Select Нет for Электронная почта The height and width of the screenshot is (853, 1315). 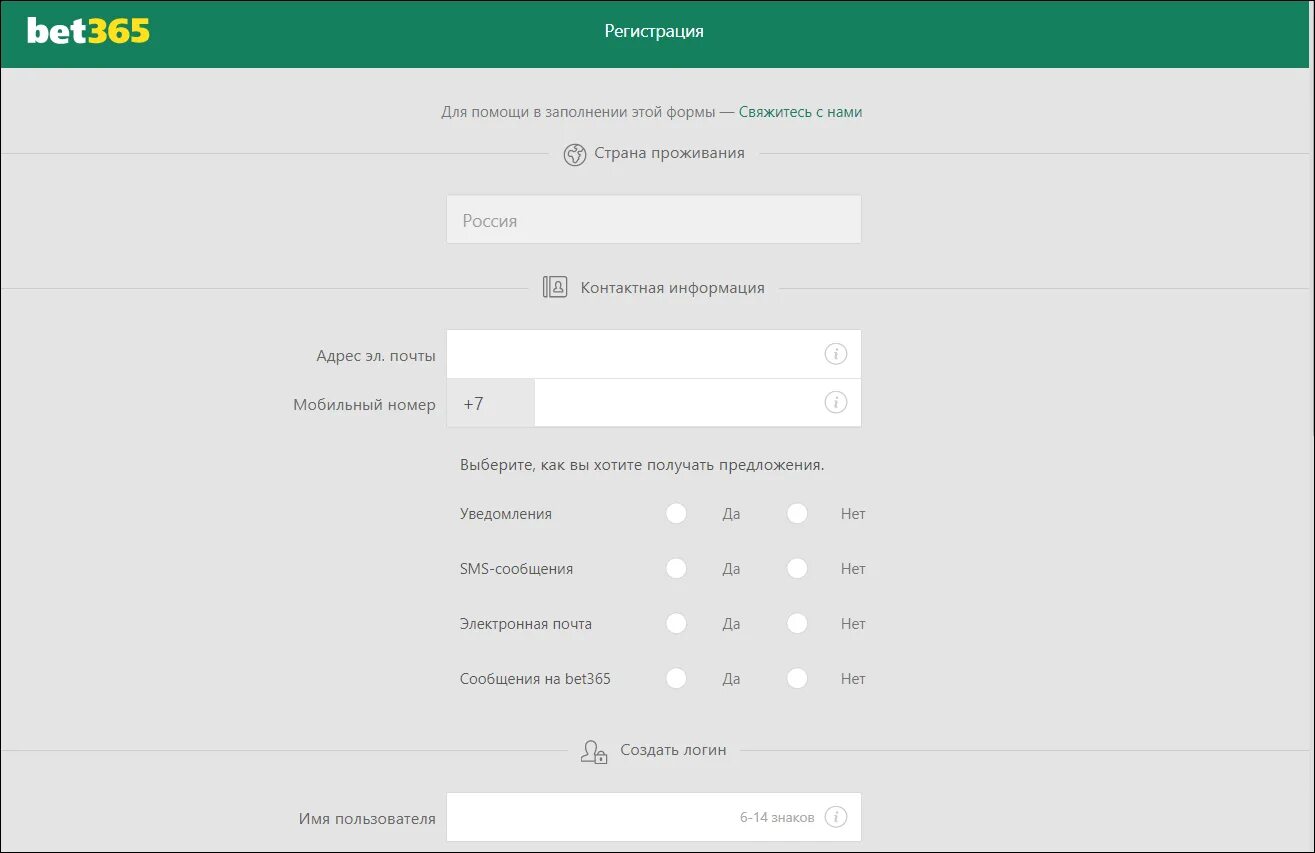coord(797,624)
